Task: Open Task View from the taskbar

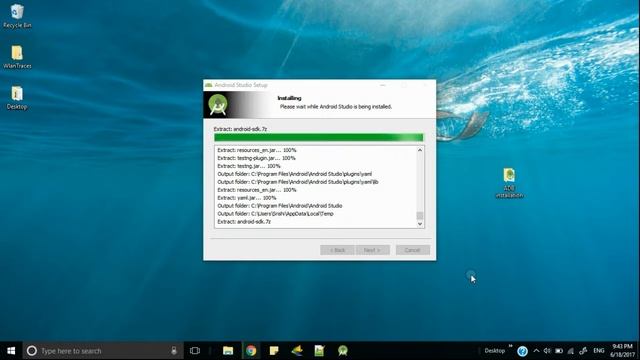Action: click(x=195, y=351)
